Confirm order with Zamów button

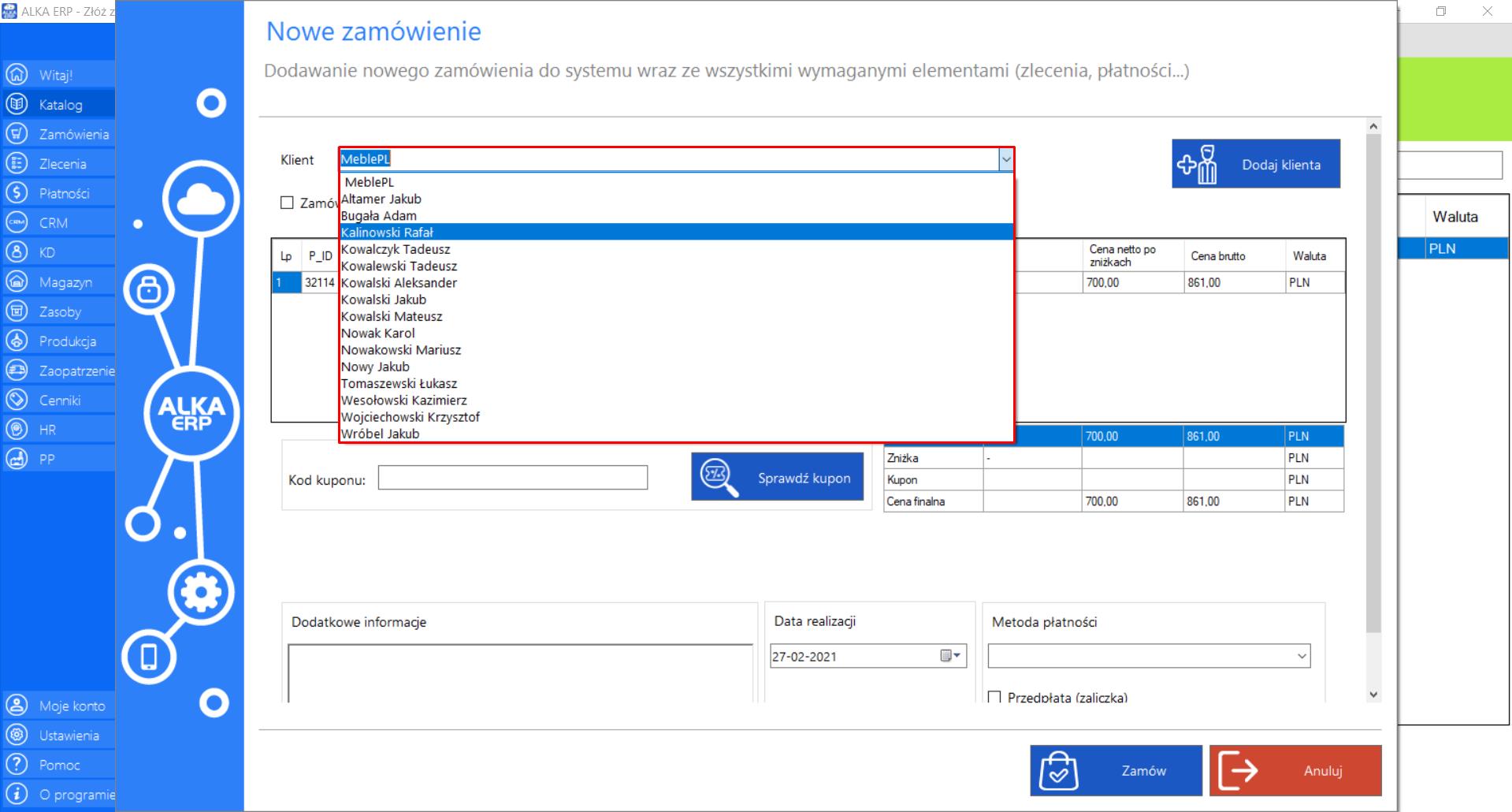(1116, 770)
